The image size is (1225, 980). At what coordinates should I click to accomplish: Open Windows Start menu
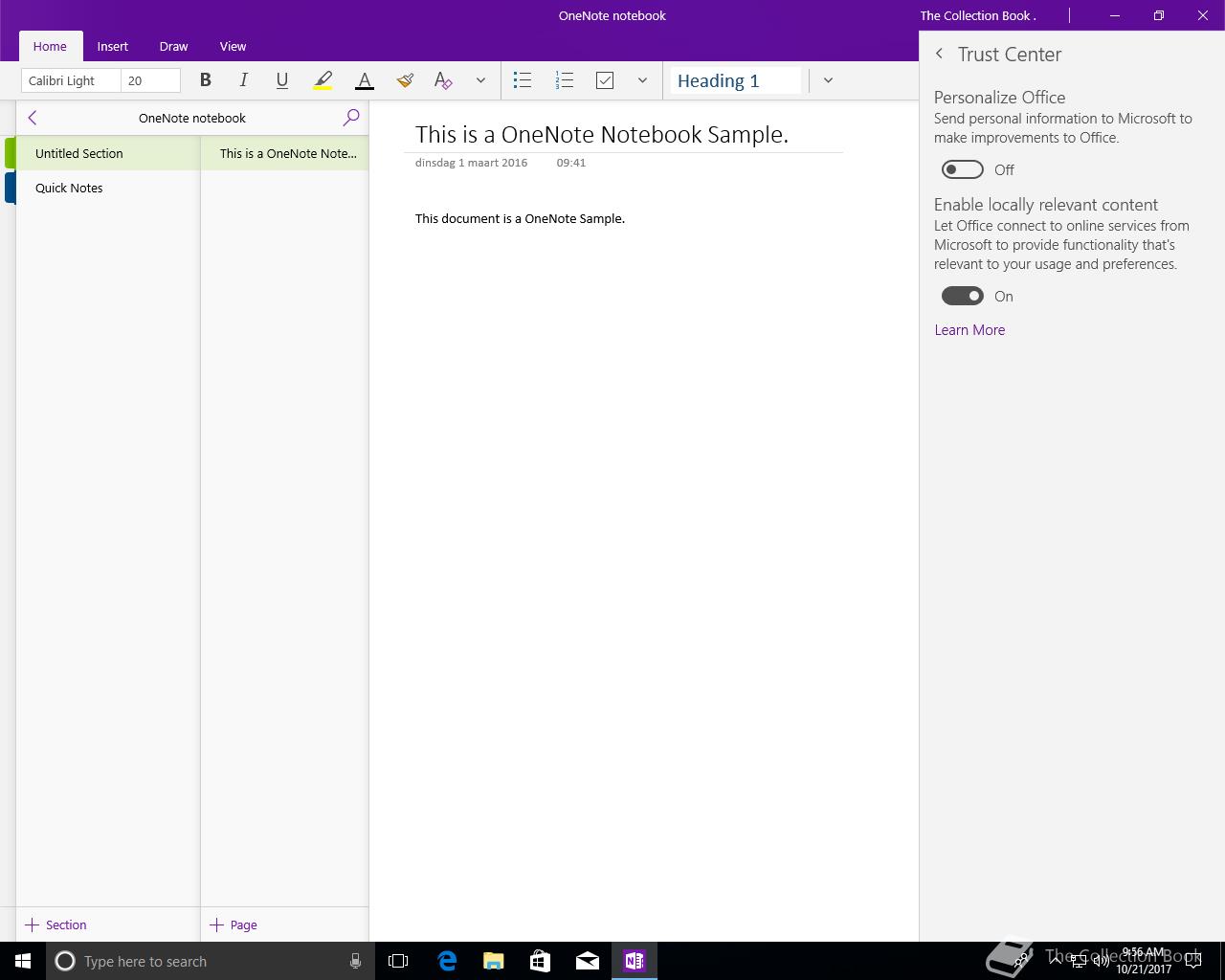coord(23,961)
